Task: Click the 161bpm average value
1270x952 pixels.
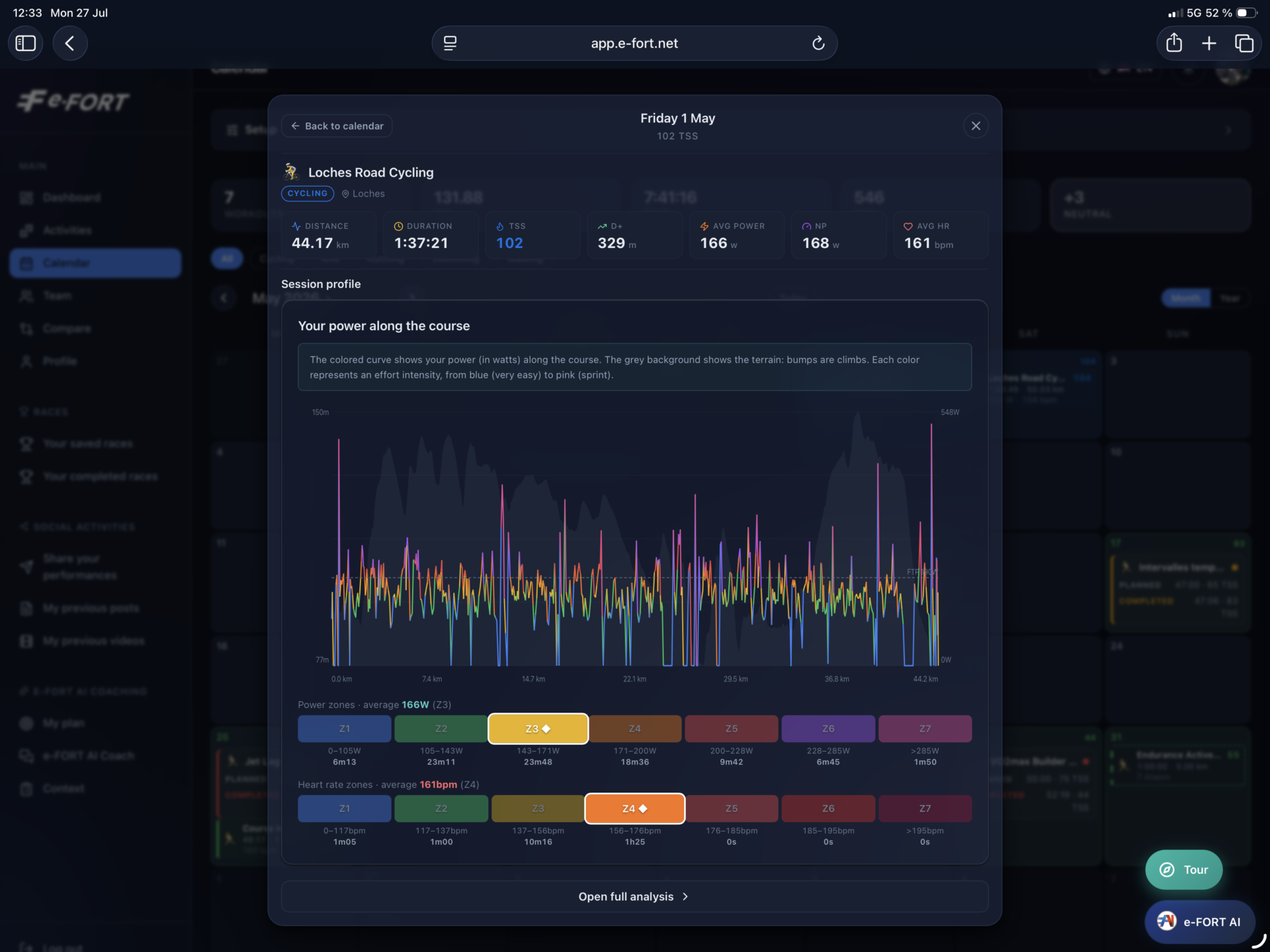Action: [438, 785]
